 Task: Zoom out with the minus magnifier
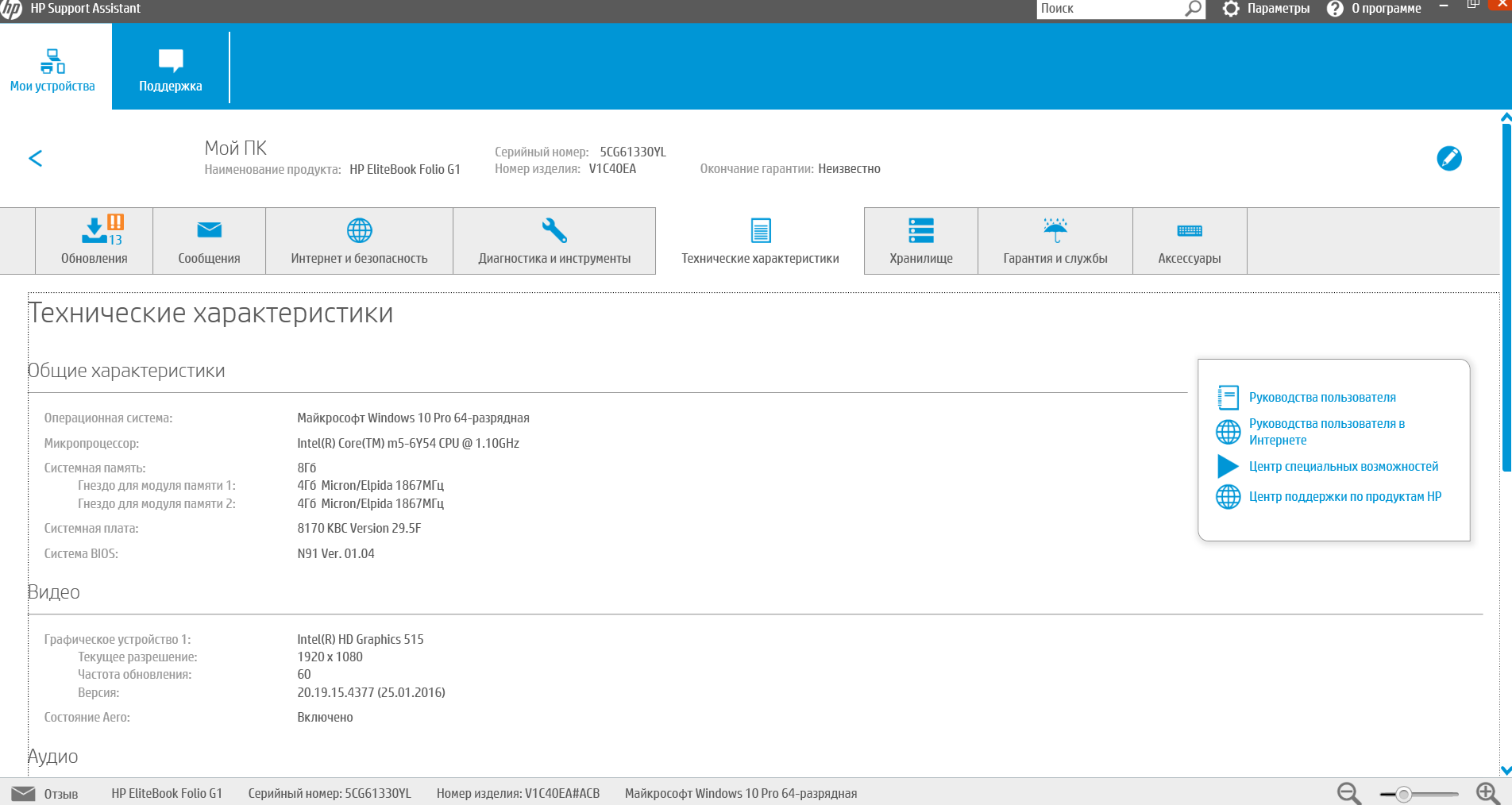(x=1348, y=793)
